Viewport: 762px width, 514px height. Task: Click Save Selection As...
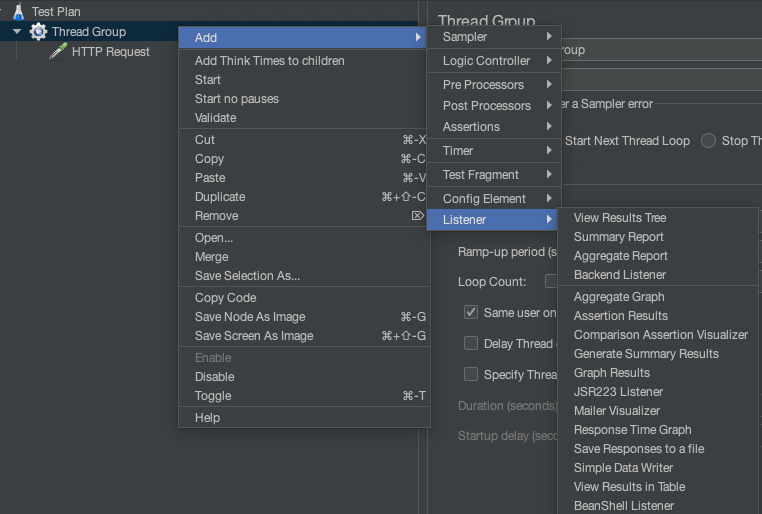[x=305, y=275]
